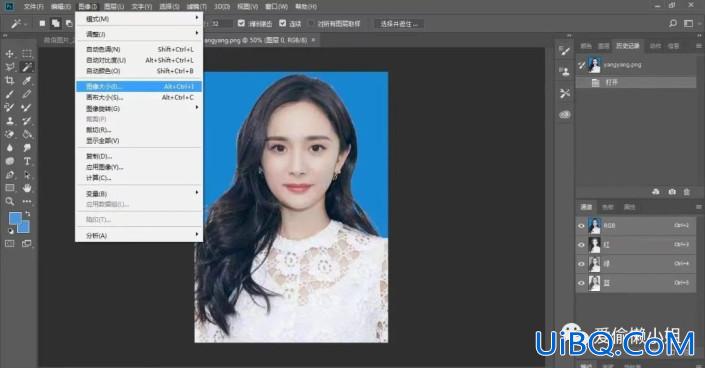
Task: Select the Path Selection tool
Action: tap(27, 175)
